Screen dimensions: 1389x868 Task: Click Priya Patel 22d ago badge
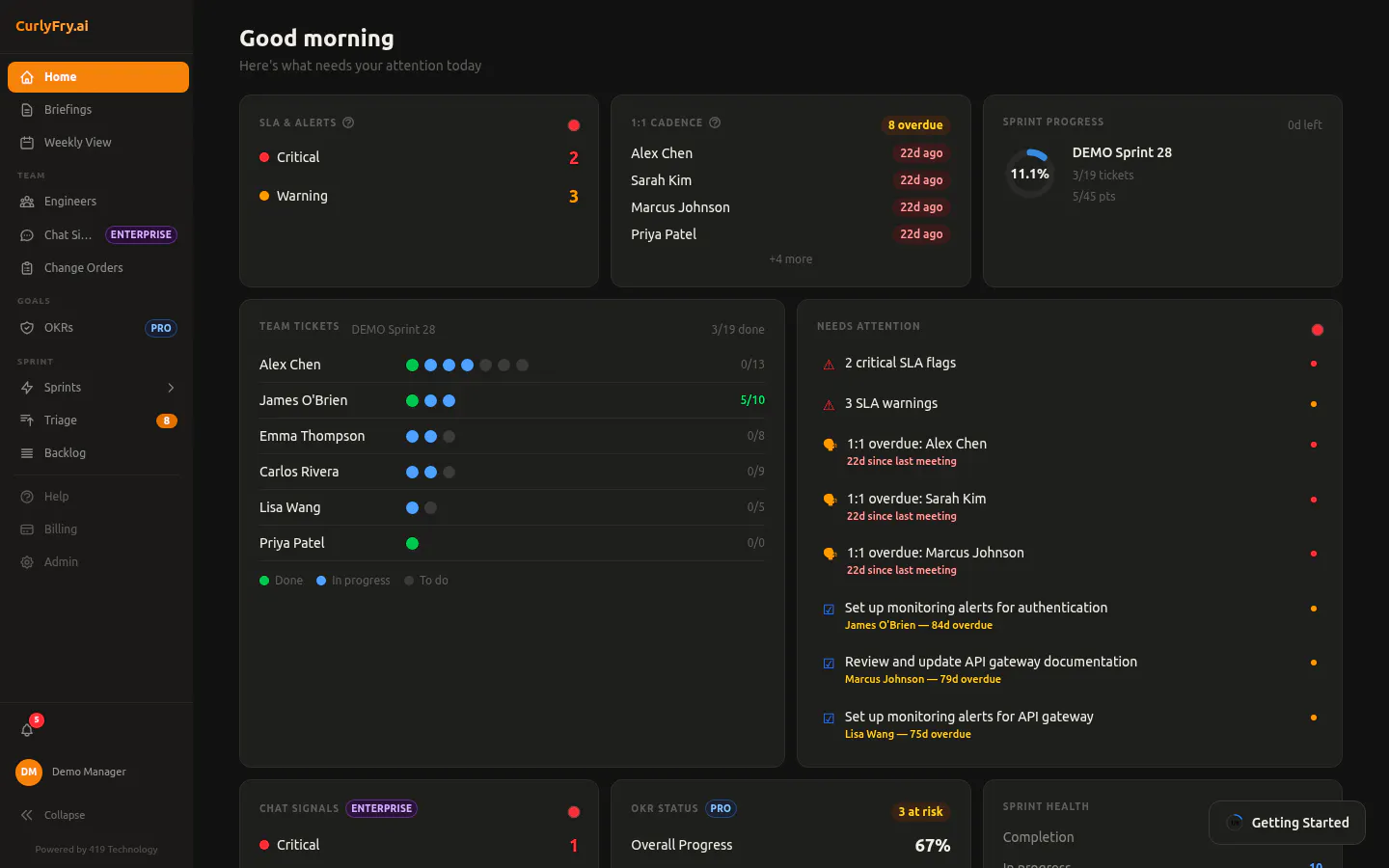point(921,234)
